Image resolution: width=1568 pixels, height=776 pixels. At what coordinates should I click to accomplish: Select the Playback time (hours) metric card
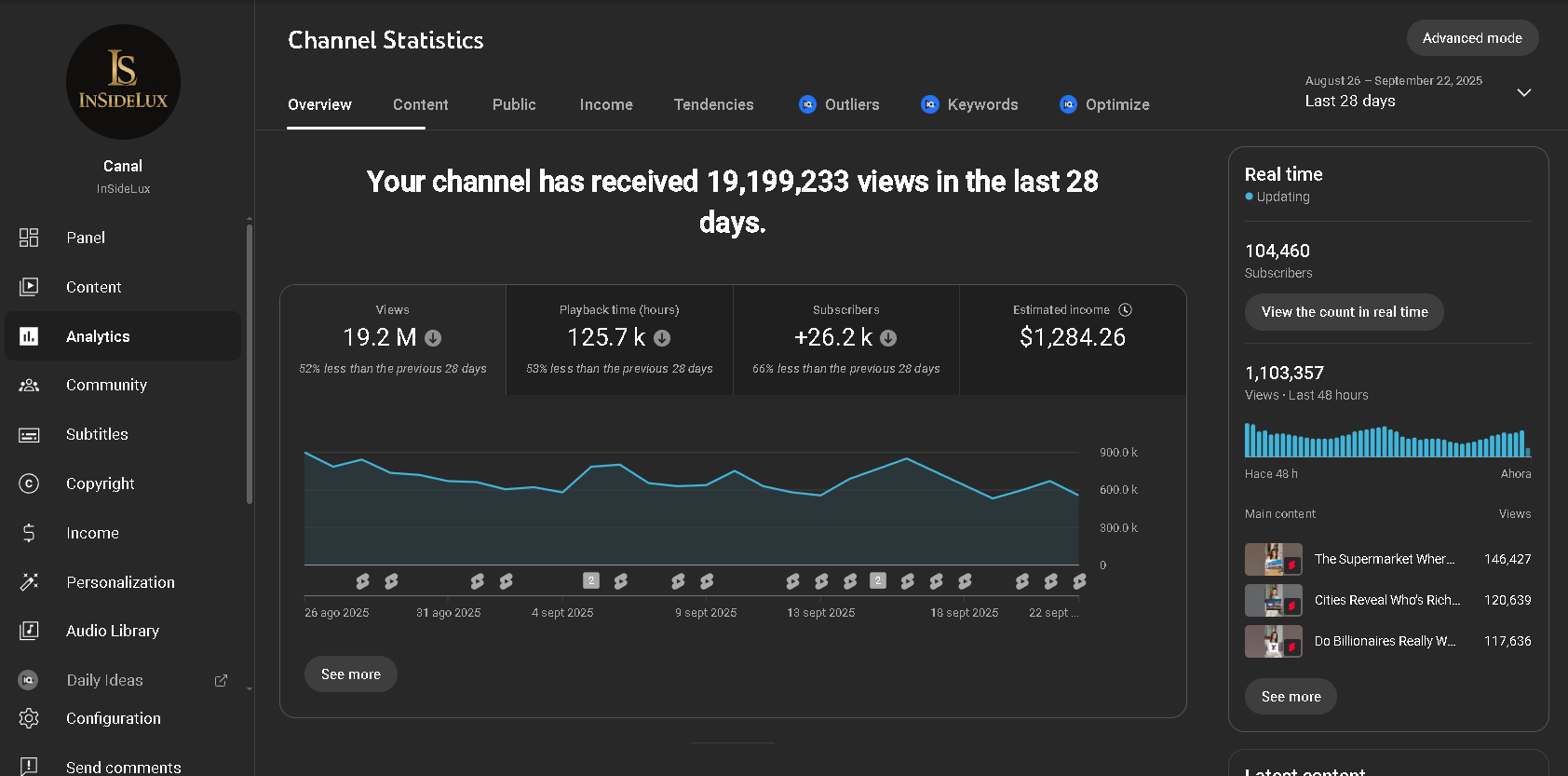pos(619,339)
